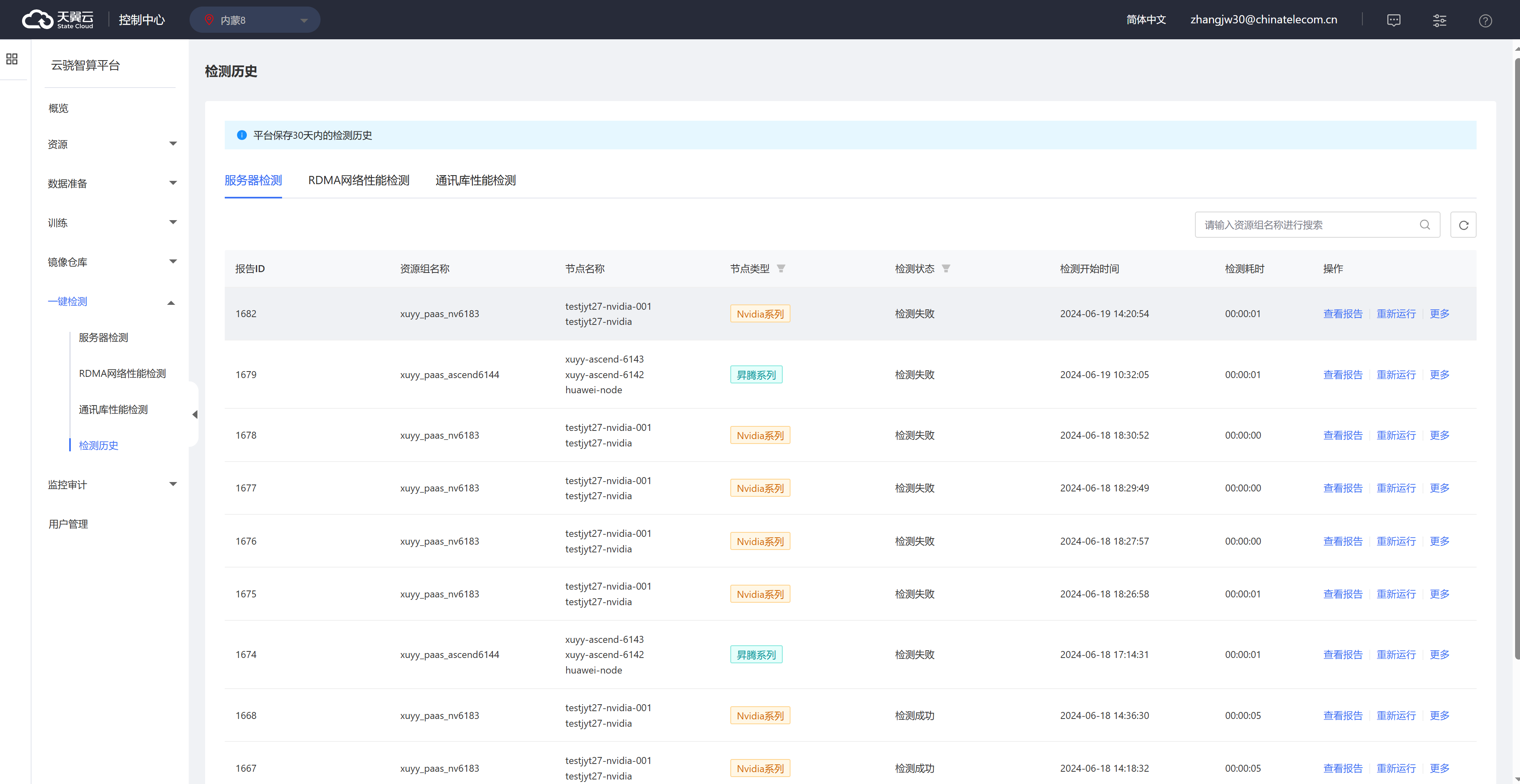Rerun detection for report 1668
1520x784 pixels.
point(1396,716)
